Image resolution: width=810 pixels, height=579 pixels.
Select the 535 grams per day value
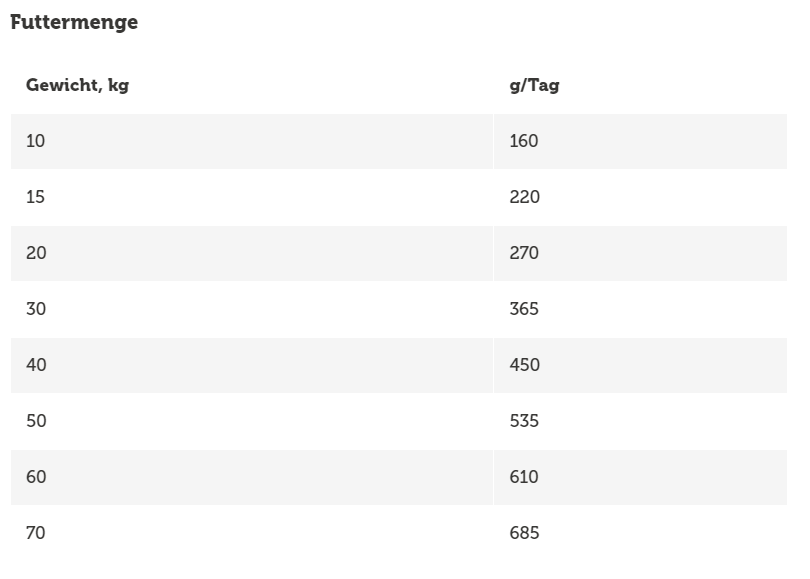click(x=524, y=421)
